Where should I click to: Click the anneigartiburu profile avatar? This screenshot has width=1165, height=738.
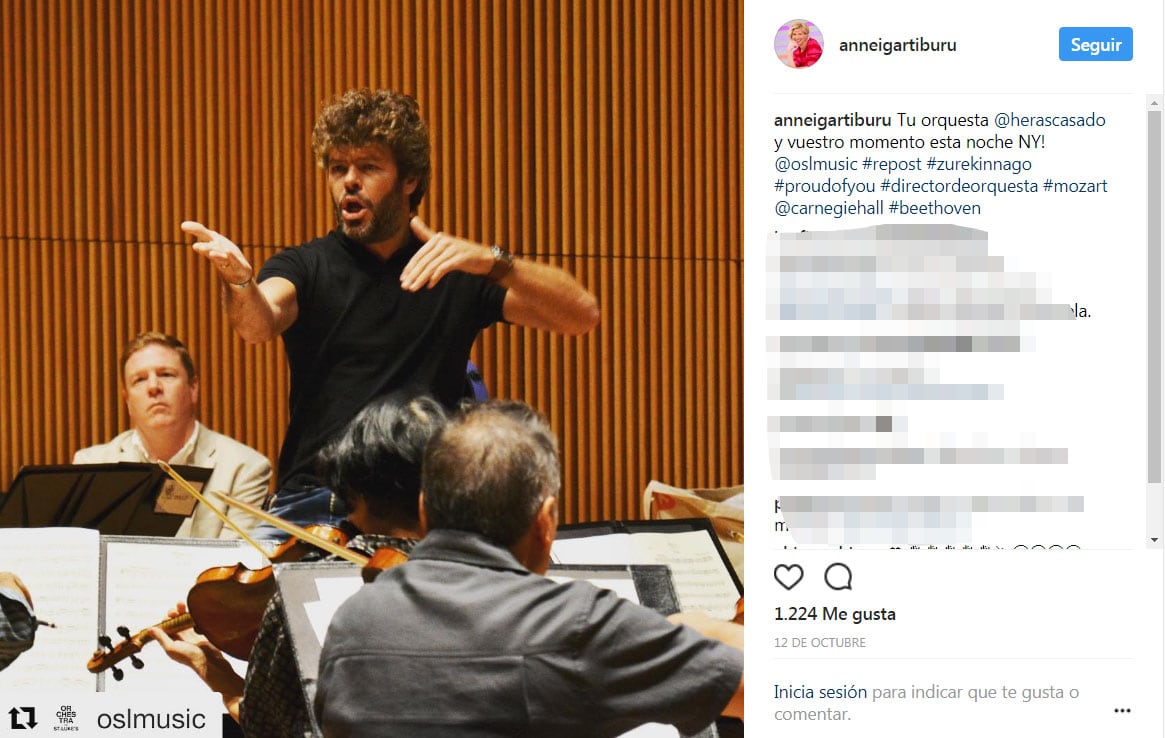point(799,44)
